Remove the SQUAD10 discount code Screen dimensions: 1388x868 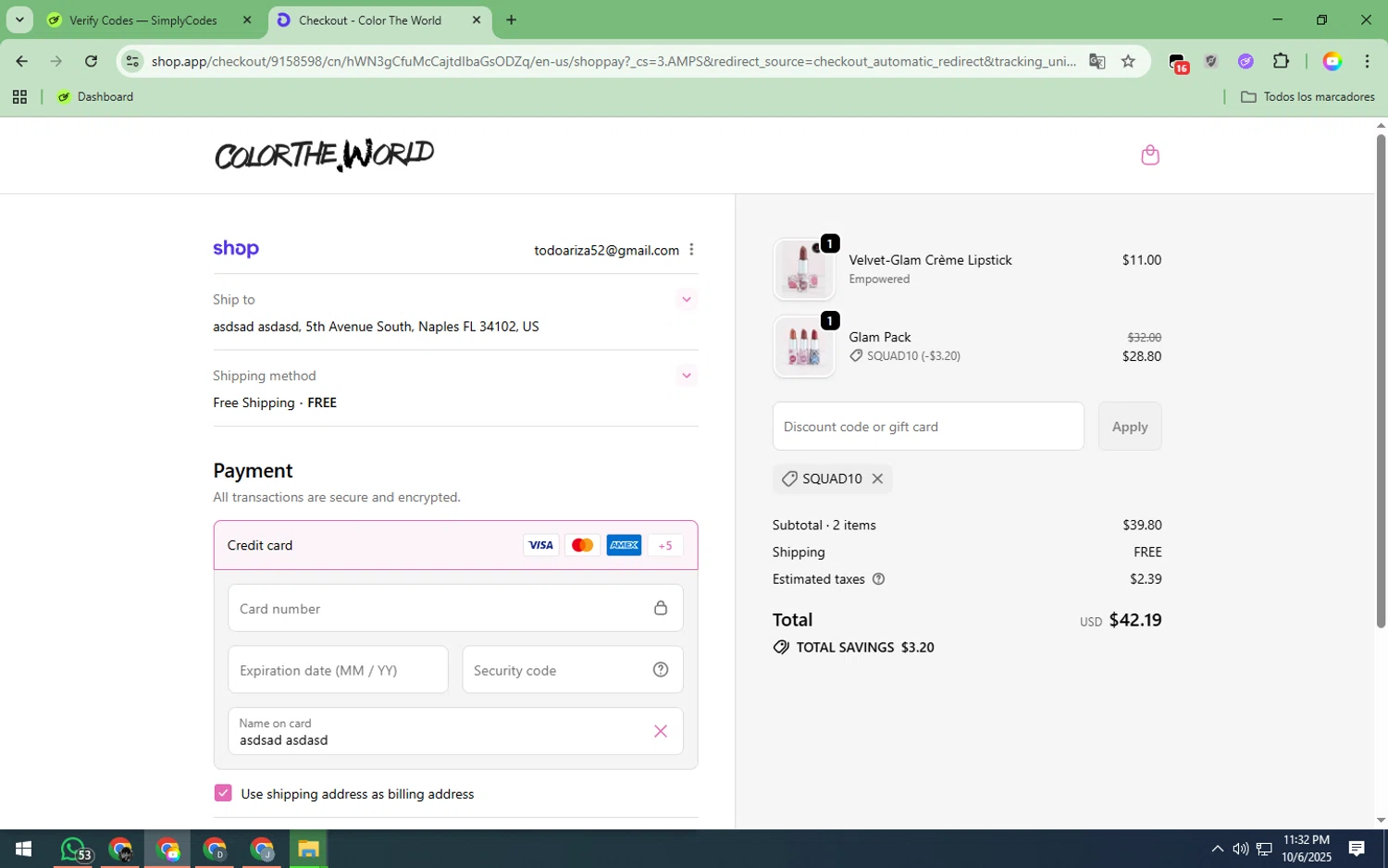pyautogui.click(x=877, y=478)
